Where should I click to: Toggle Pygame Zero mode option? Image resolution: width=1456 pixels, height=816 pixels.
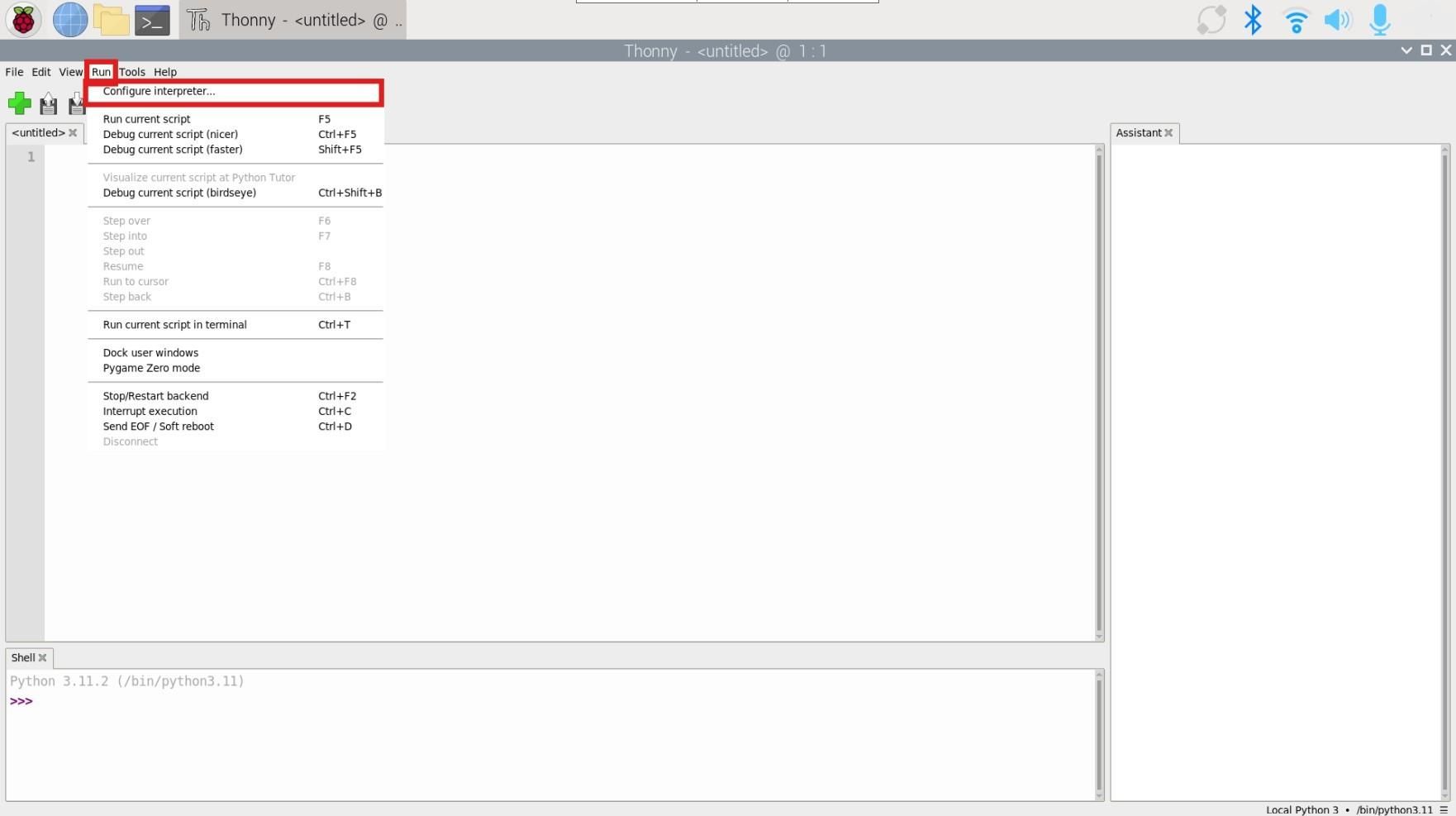(235, 368)
